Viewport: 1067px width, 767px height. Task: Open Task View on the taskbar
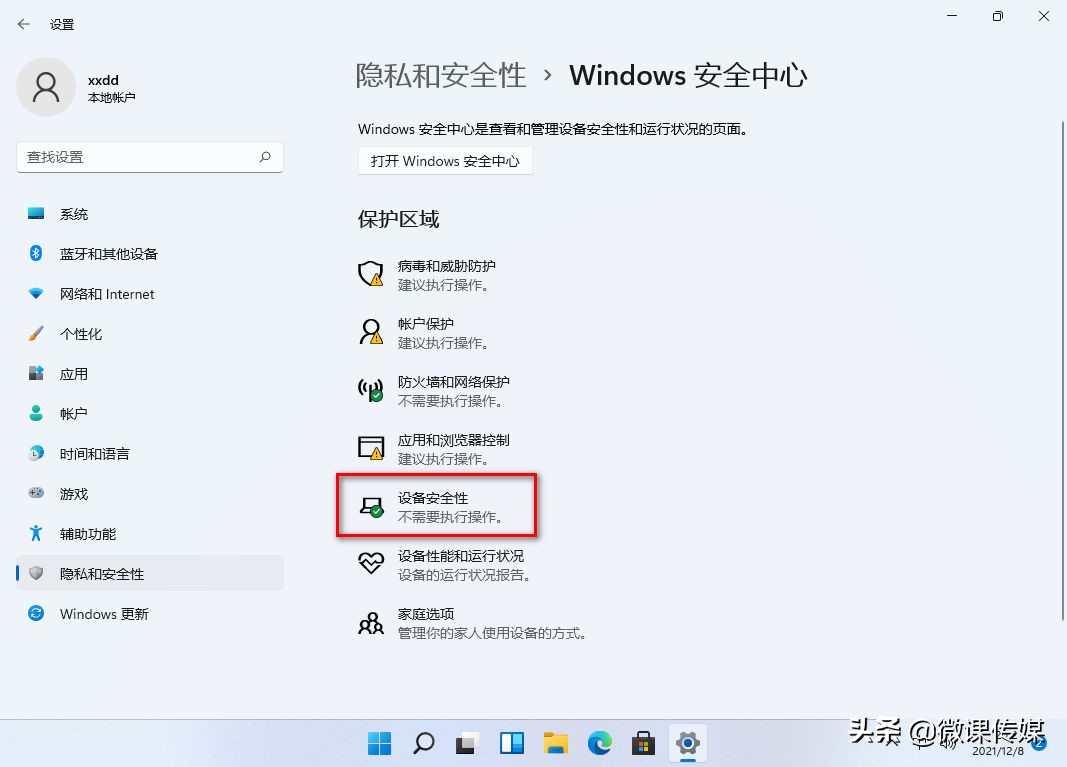(467, 743)
